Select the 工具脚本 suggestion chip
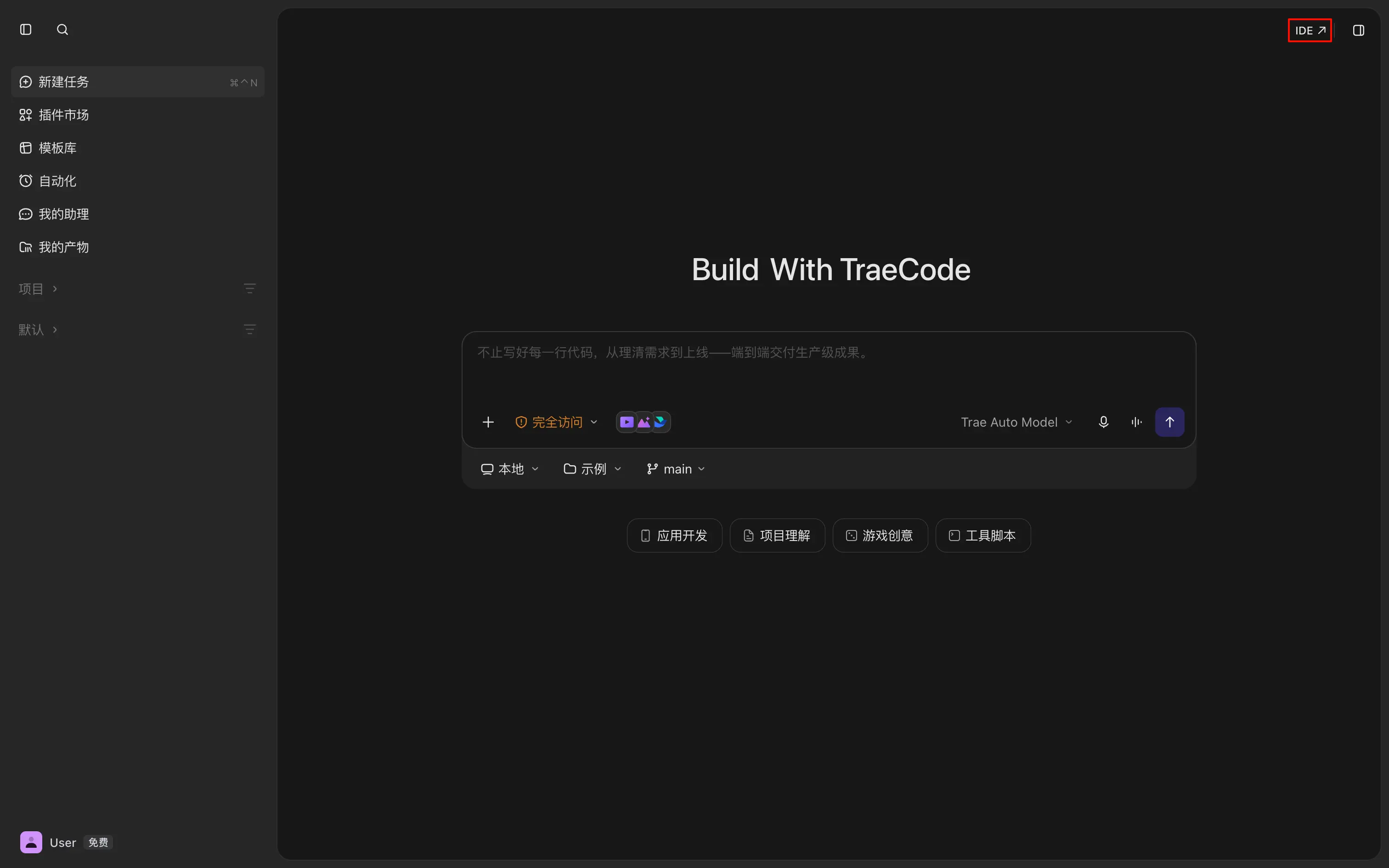1389x868 pixels. point(982,535)
